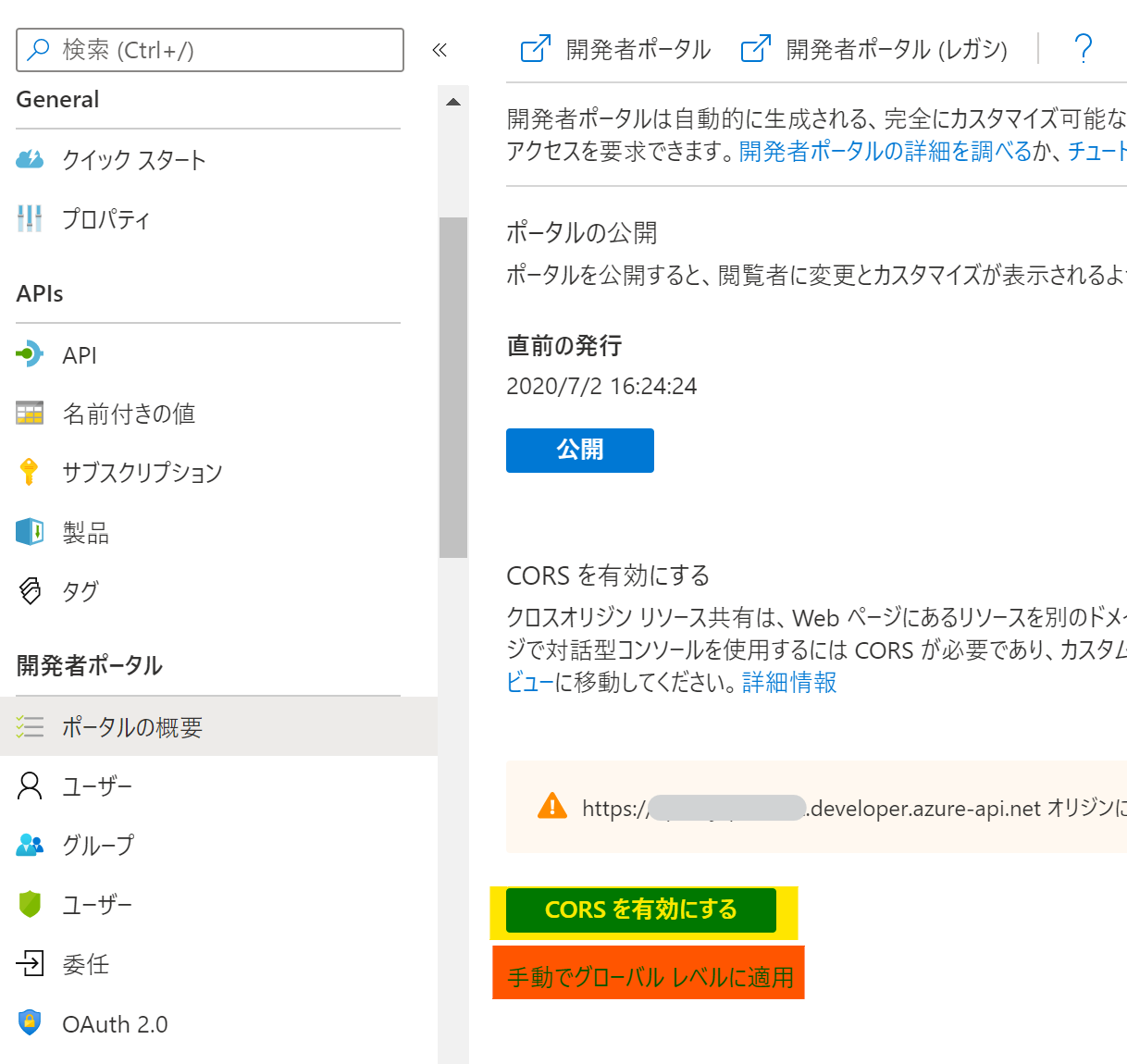Click the ポータルの公開 heading
This screenshot has width=1127, height=1064.
pos(582,232)
